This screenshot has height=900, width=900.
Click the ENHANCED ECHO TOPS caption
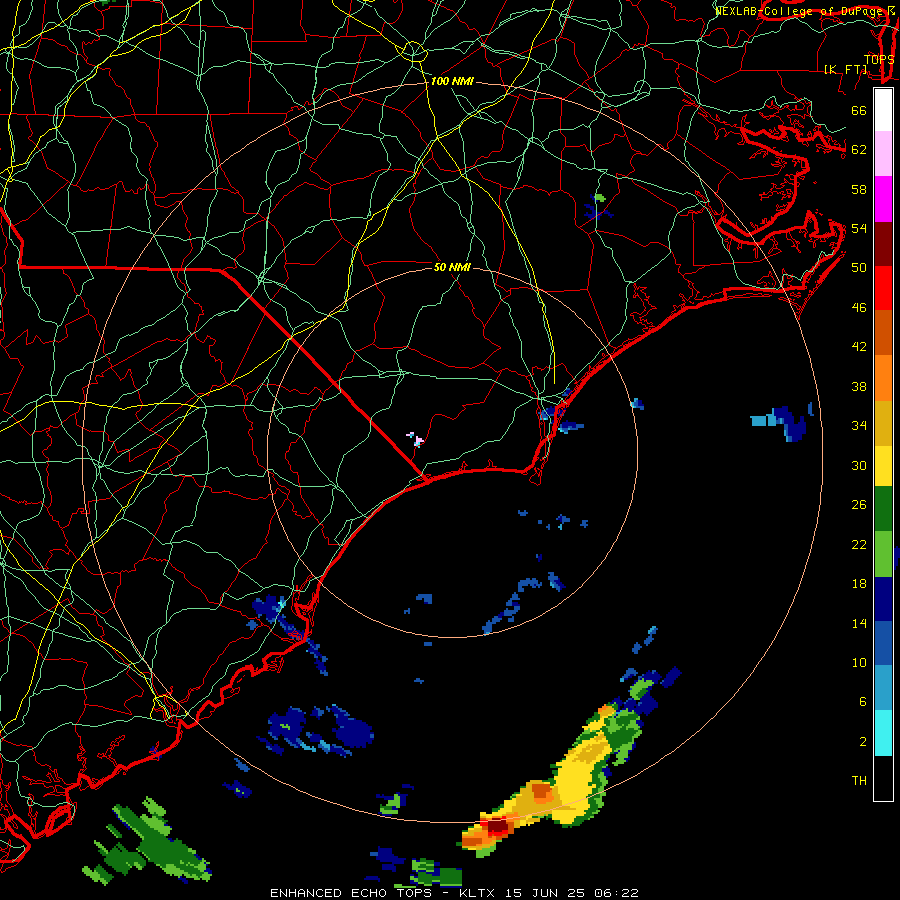pos(351,893)
